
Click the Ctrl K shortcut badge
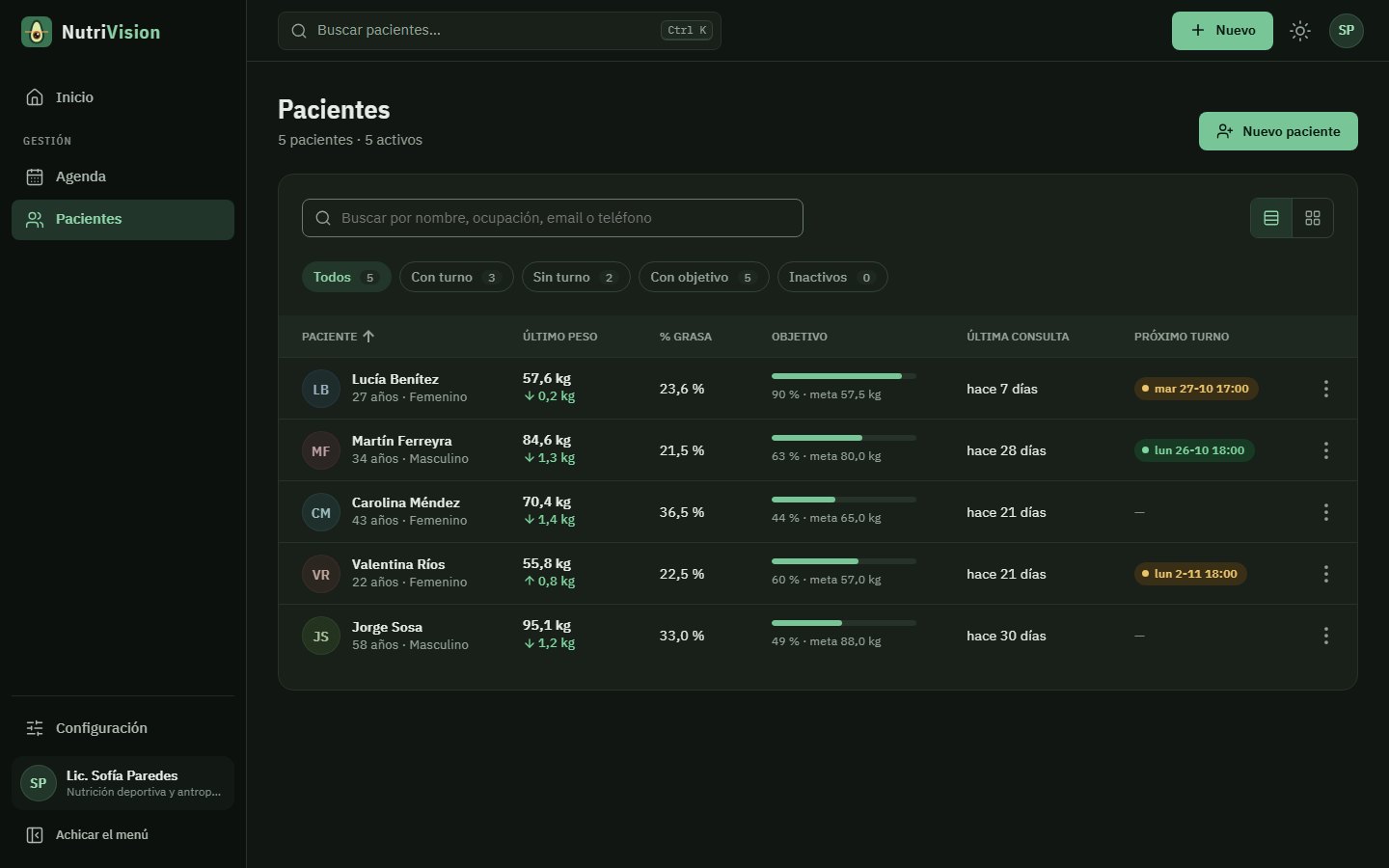(687, 31)
